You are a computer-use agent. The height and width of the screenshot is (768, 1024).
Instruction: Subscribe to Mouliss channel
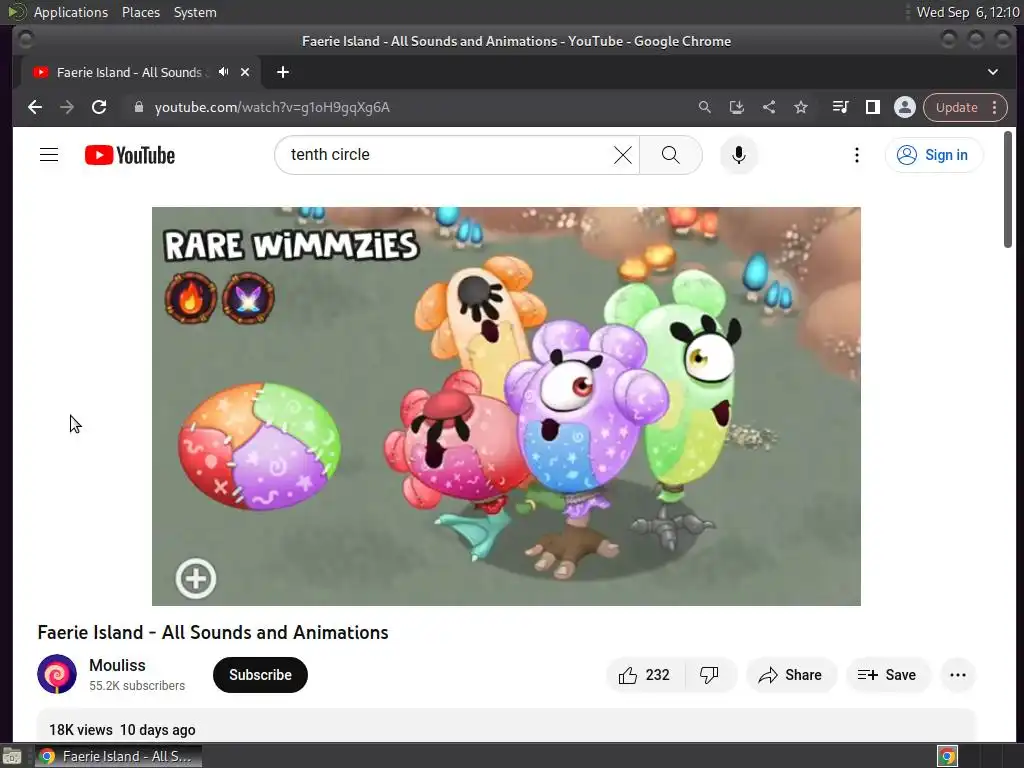[x=260, y=675]
